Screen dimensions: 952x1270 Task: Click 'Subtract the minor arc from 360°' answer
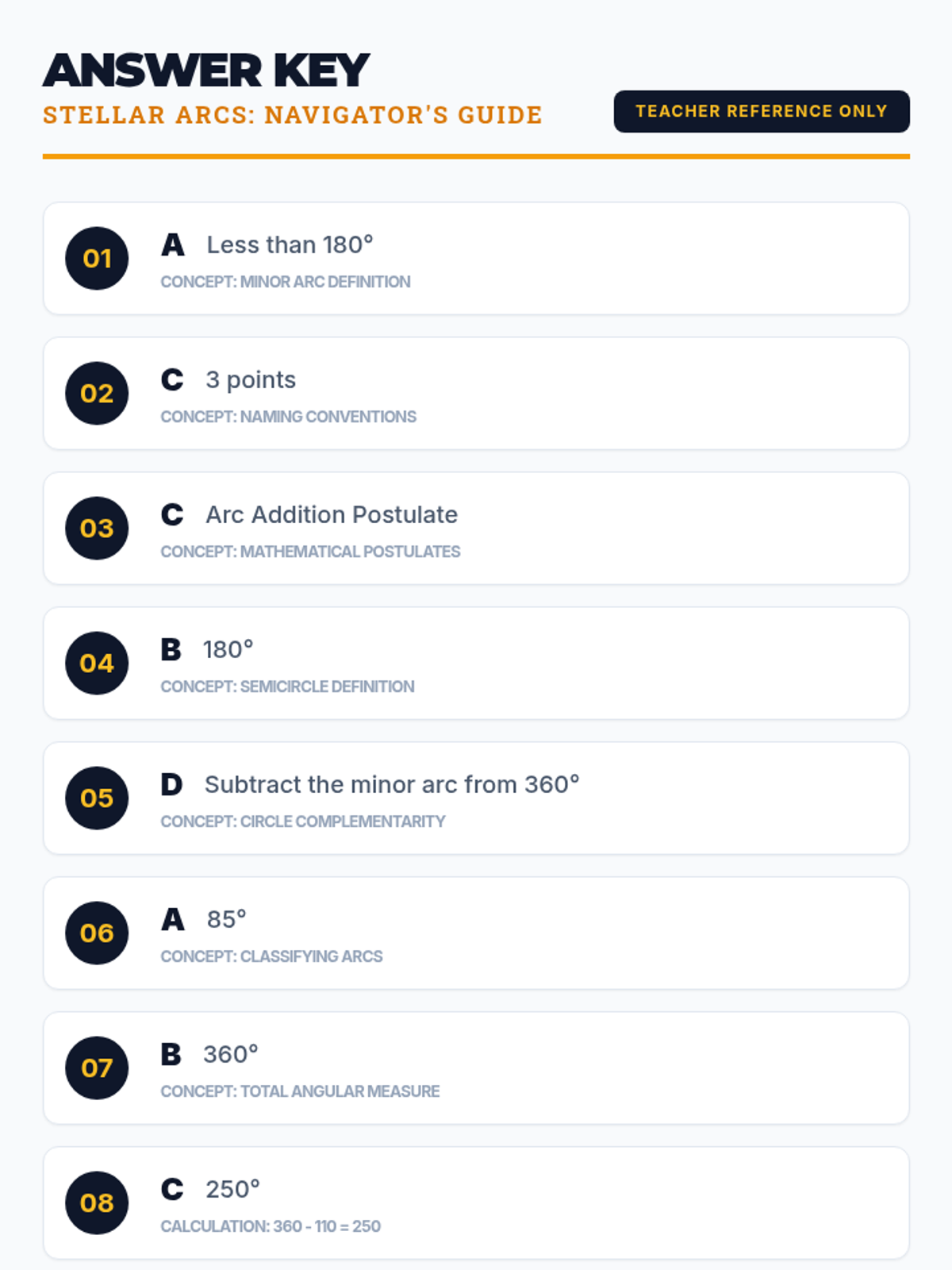[392, 785]
